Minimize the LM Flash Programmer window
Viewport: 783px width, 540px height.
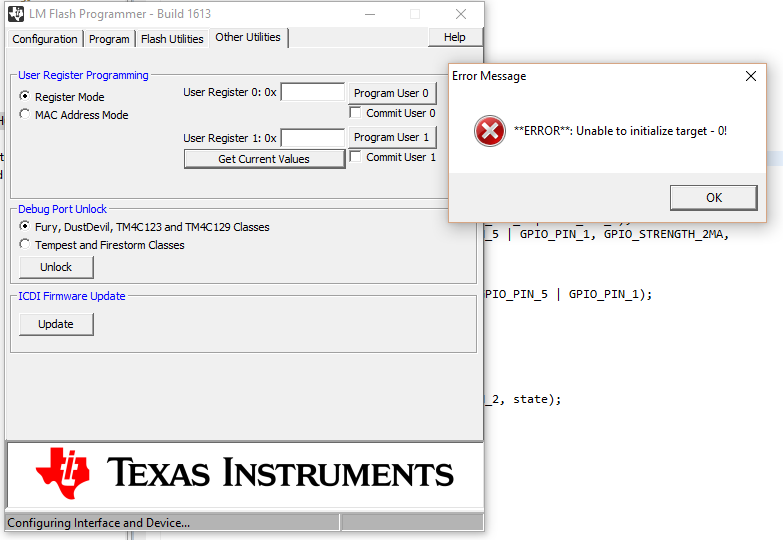pyautogui.click(x=370, y=14)
